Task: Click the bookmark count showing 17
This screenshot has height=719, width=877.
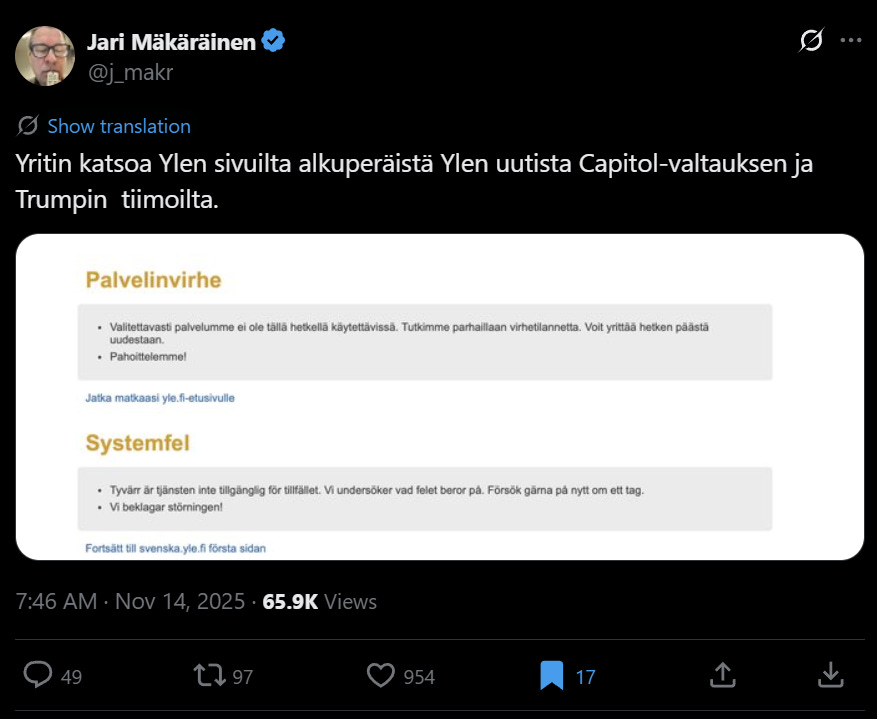Action: click(x=583, y=676)
